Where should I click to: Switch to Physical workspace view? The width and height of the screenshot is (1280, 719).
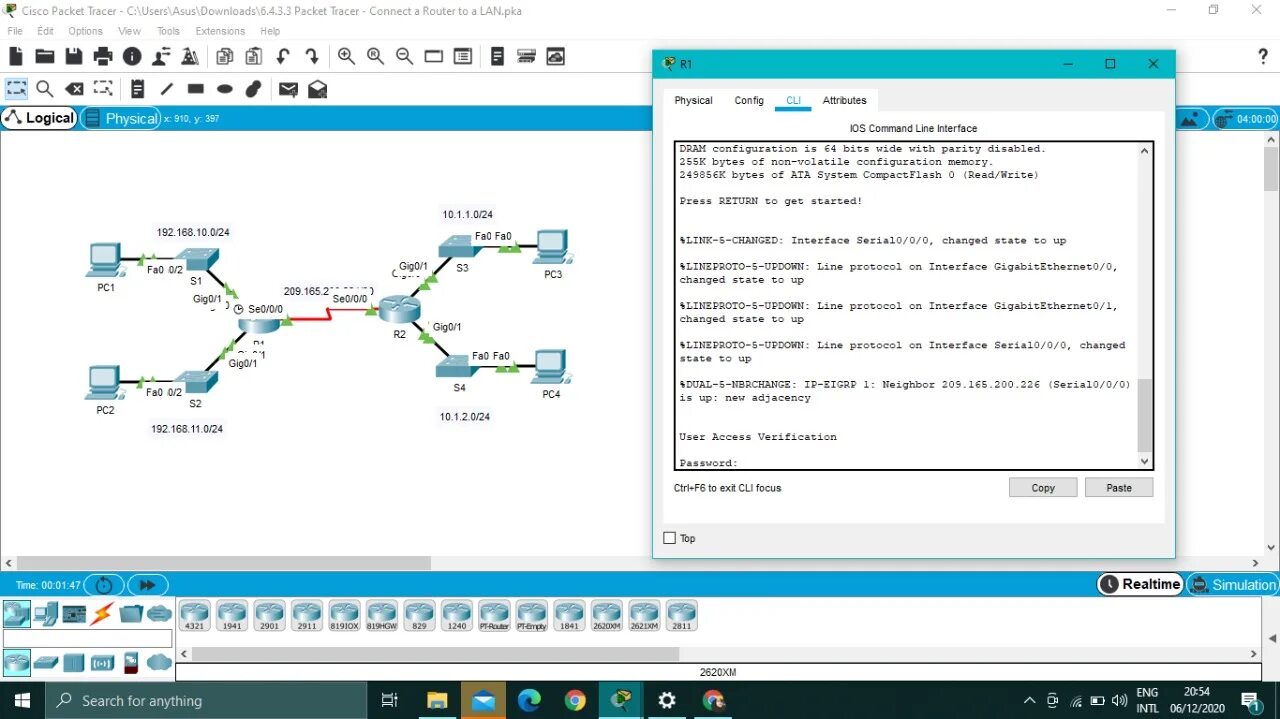[120, 118]
